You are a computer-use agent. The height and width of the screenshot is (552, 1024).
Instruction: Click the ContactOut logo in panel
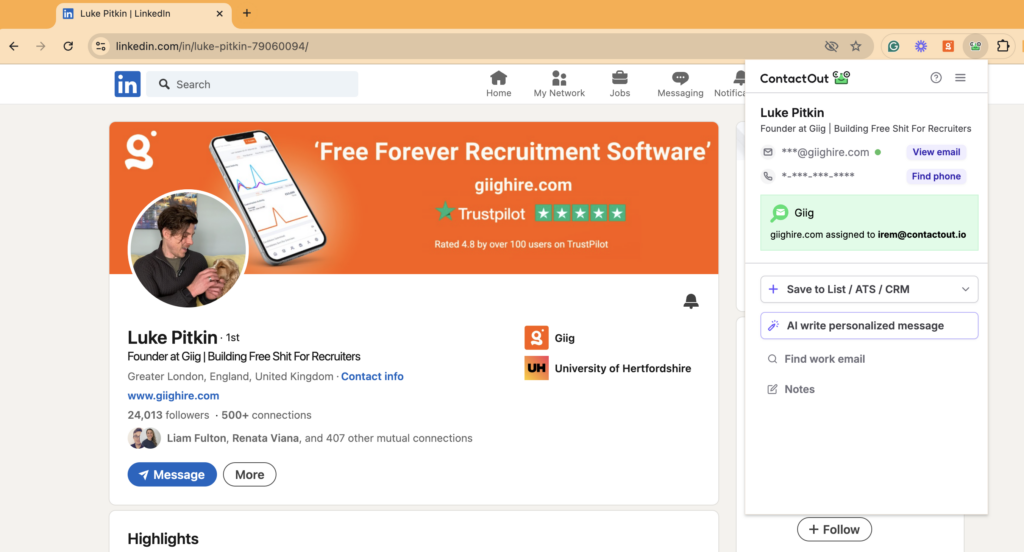tap(805, 78)
